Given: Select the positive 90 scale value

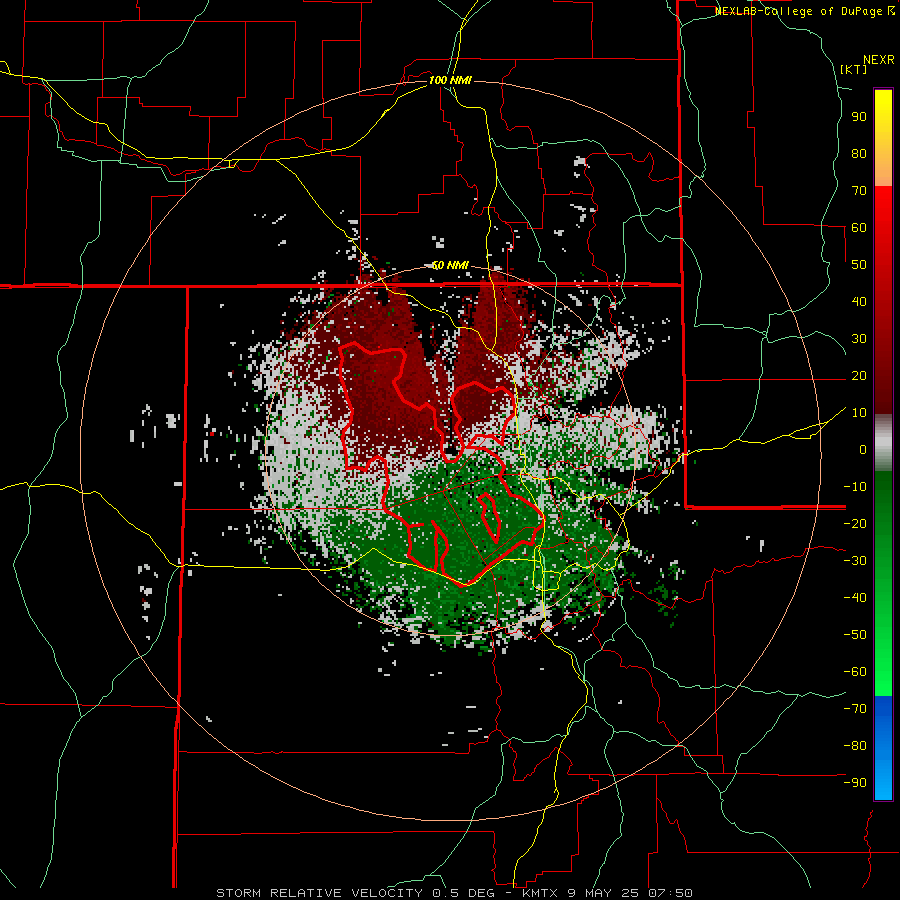Looking at the screenshot, I should pyautogui.click(x=859, y=117).
